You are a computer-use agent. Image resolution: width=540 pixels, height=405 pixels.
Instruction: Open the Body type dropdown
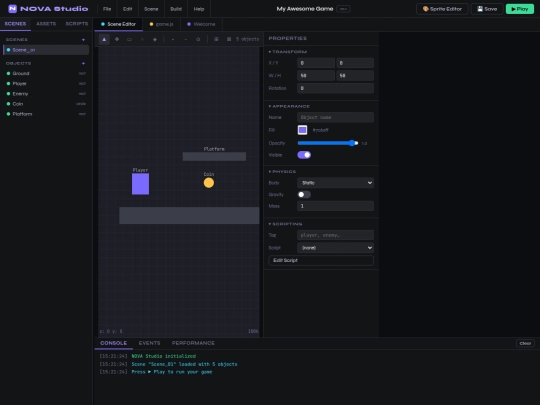pos(335,183)
